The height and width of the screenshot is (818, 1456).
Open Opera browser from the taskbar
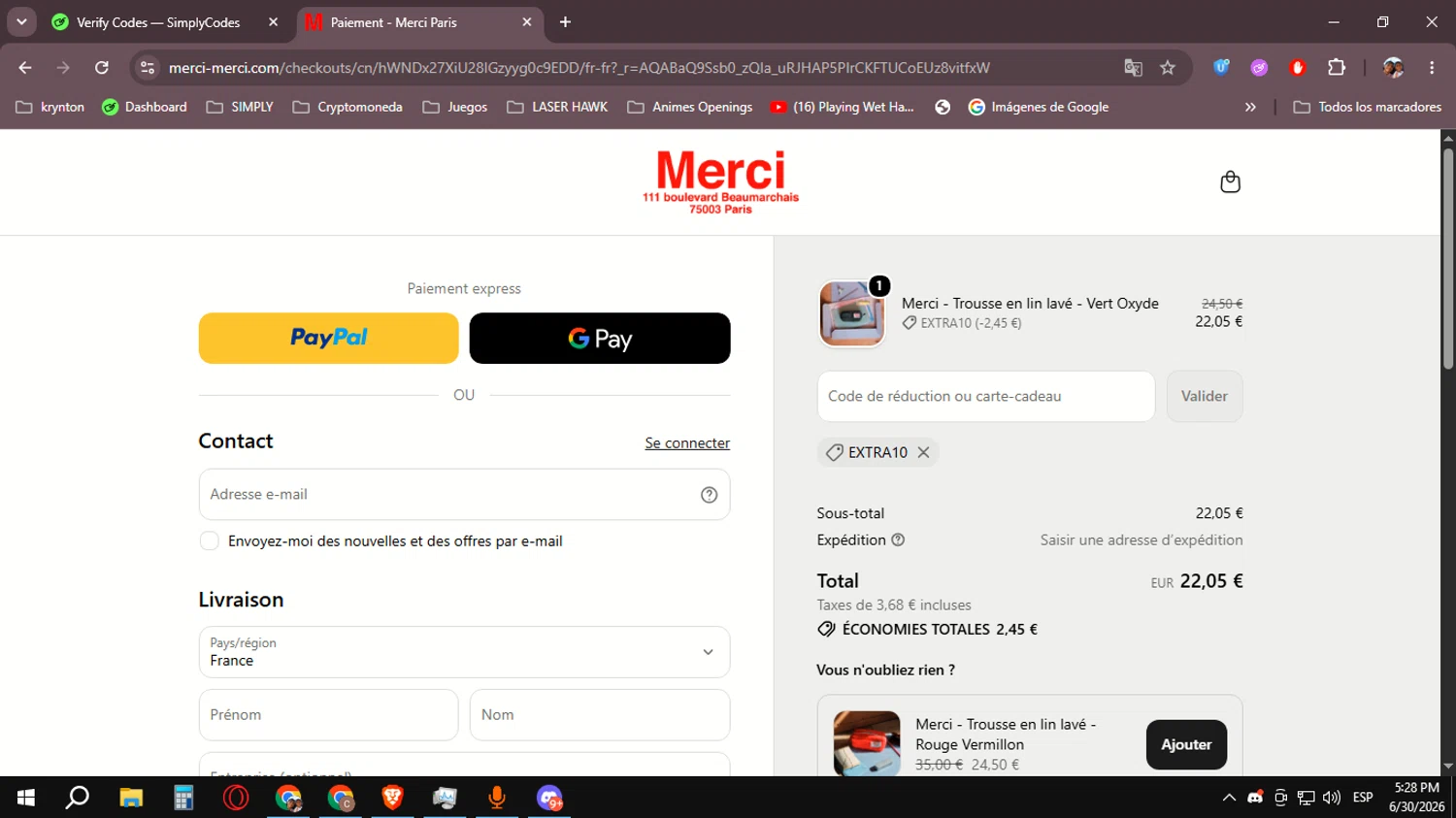(236, 798)
